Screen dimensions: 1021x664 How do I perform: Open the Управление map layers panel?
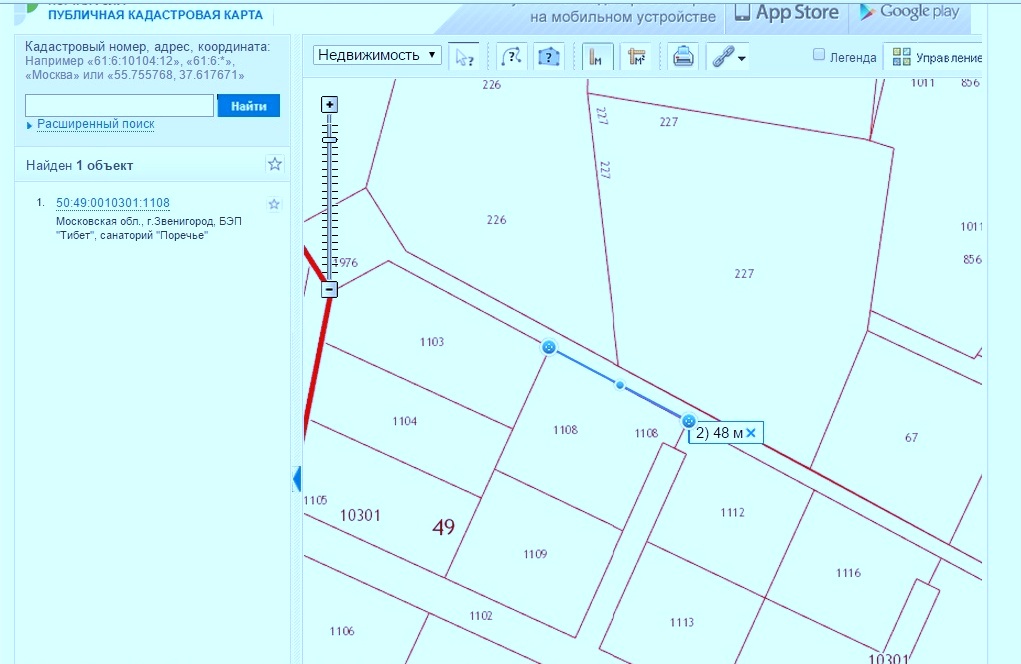pyautogui.click(x=936, y=57)
